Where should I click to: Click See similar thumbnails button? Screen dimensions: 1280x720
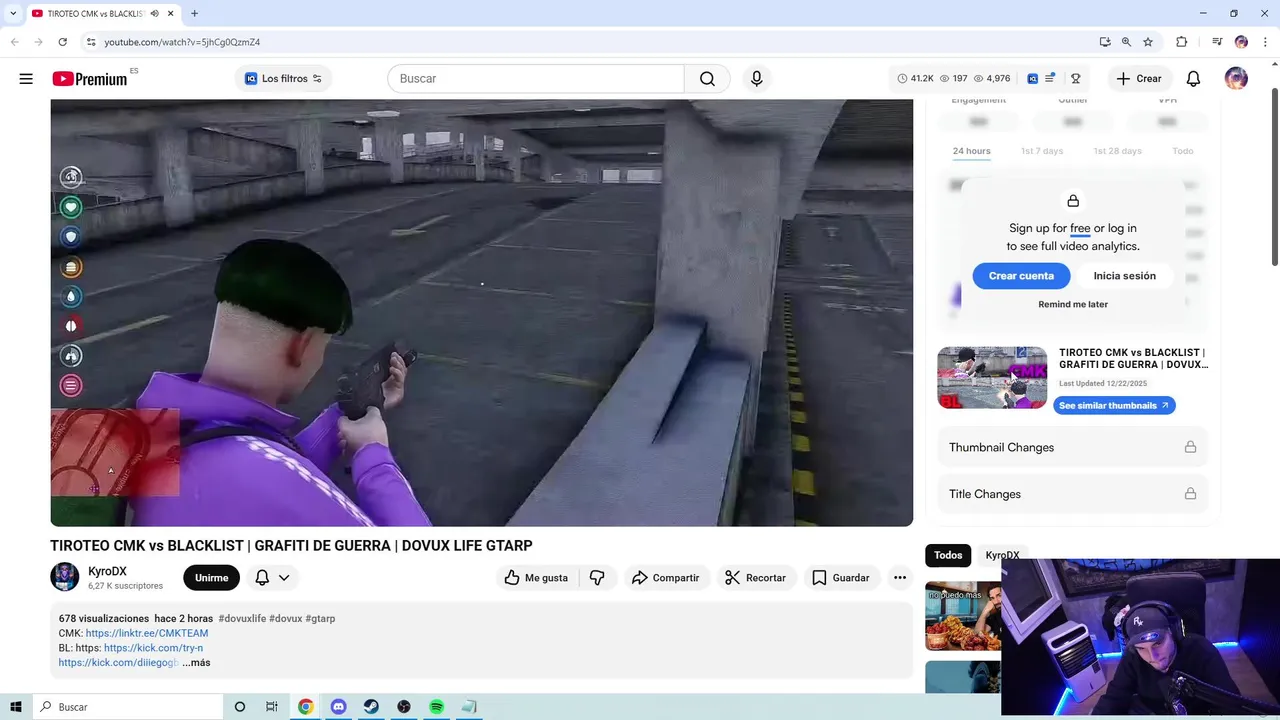[x=1114, y=405]
